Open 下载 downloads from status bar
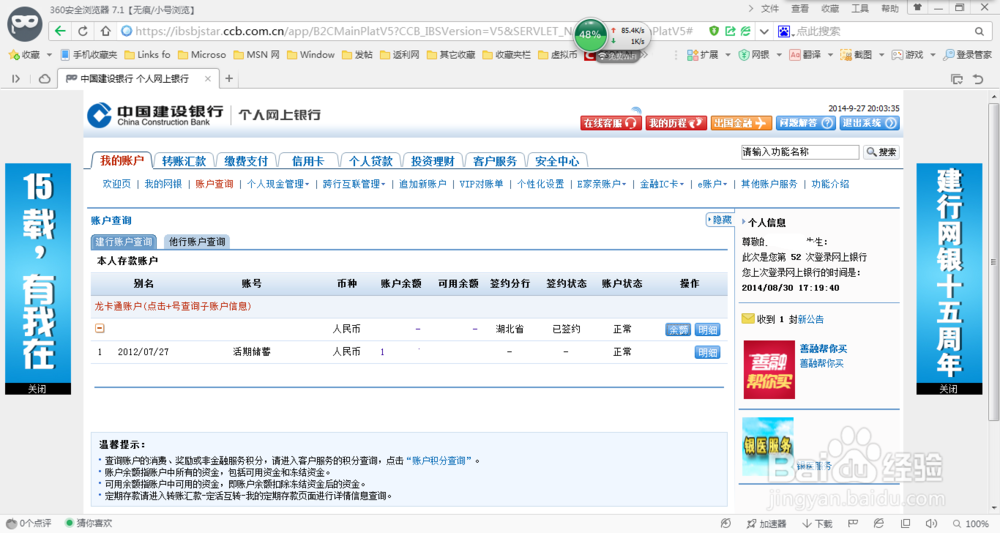Viewport: 1000px width, 533px height. coord(818,523)
